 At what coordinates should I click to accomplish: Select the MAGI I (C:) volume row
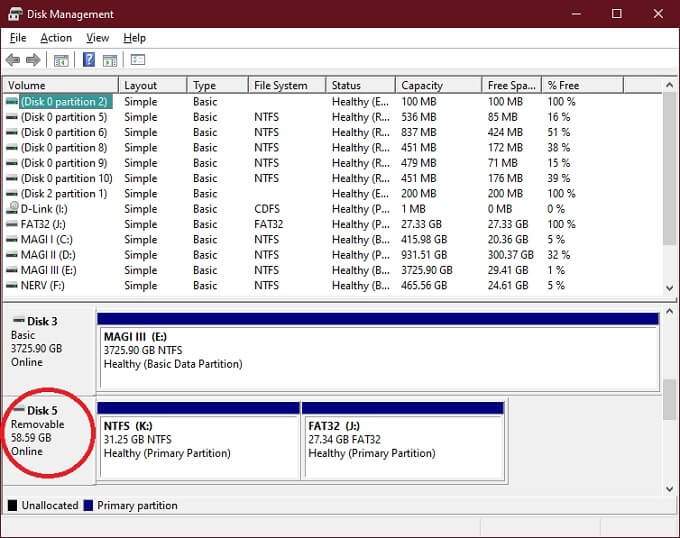[60, 240]
